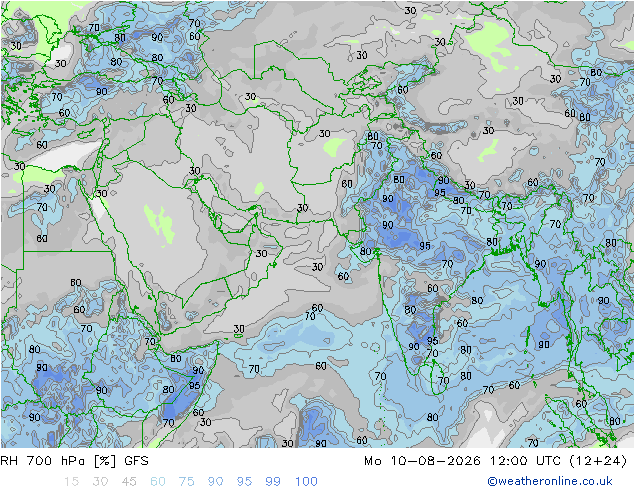
Task: Click legend value 75
Action: click(186, 481)
